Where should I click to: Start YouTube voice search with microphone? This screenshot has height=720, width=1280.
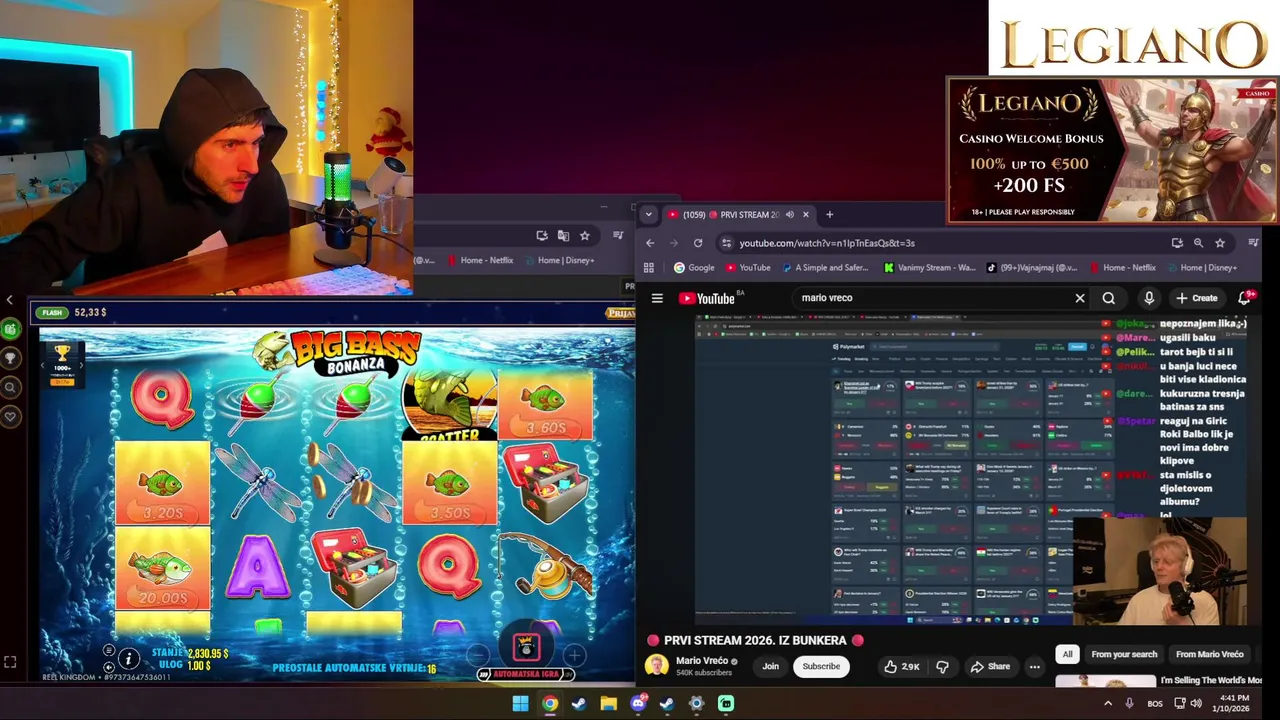1149,298
